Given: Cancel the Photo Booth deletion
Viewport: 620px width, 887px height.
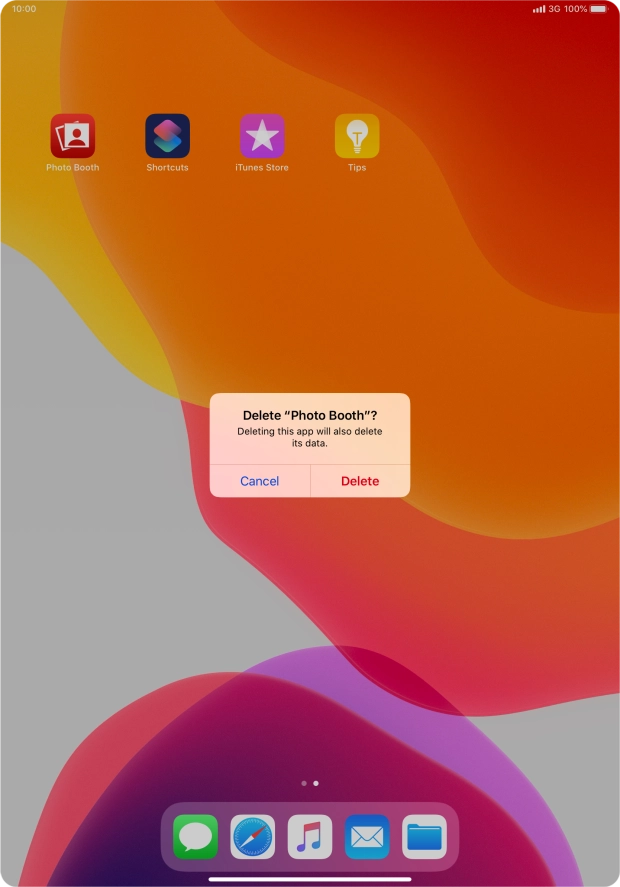Looking at the screenshot, I should [260, 481].
